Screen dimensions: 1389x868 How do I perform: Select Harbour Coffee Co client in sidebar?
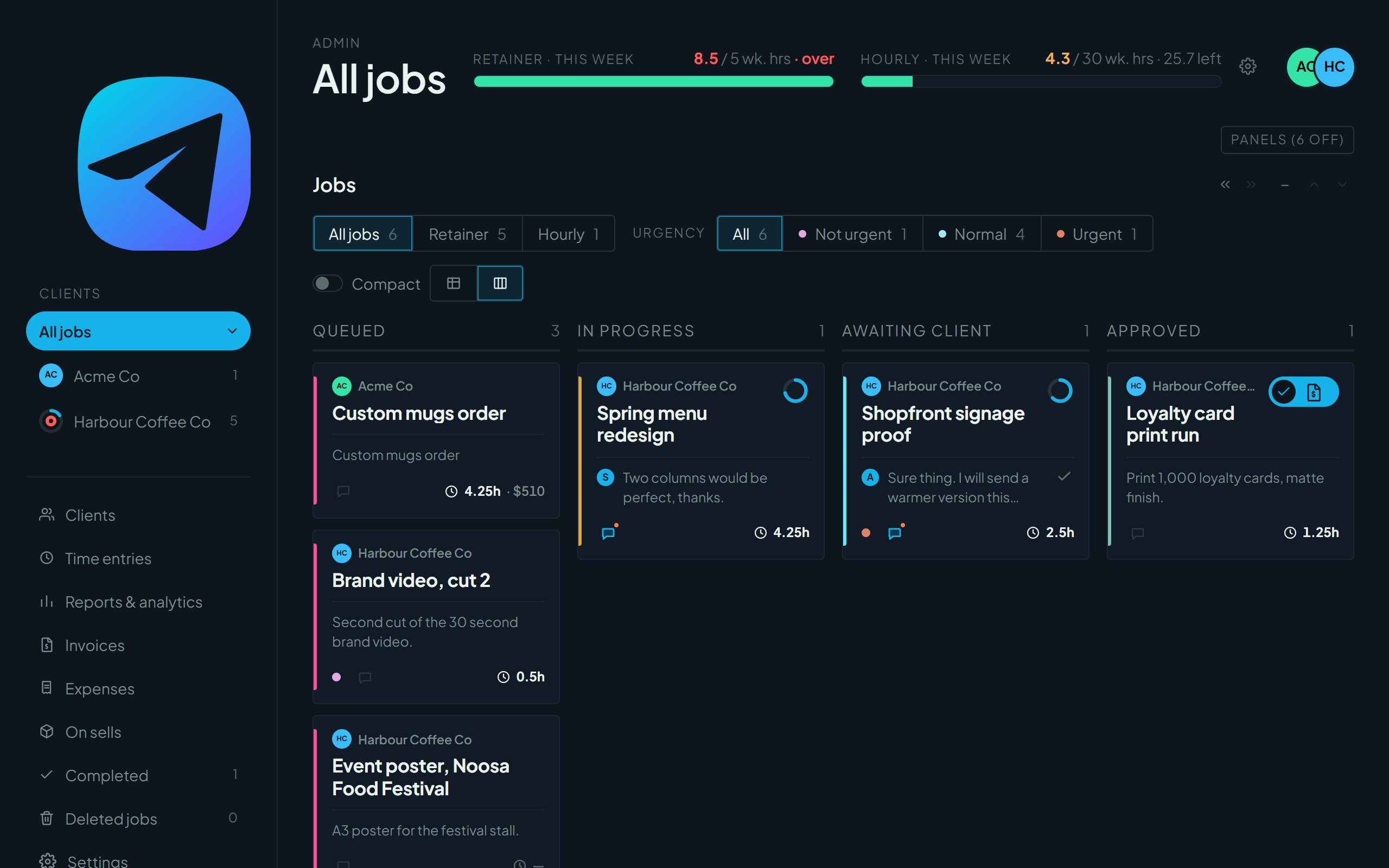pyautogui.click(x=138, y=422)
